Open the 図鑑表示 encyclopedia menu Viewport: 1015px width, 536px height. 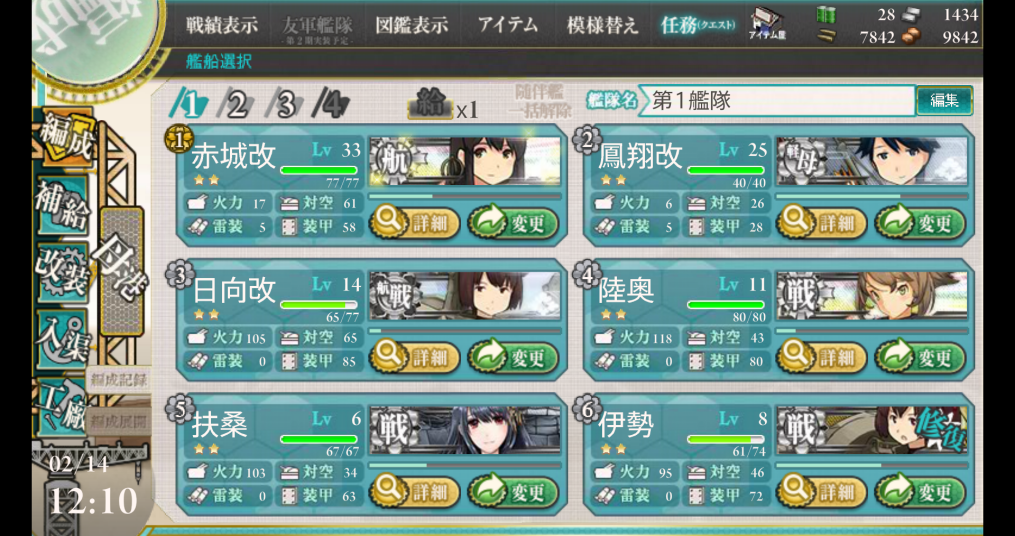pyautogui.click(x=412, y=25)
